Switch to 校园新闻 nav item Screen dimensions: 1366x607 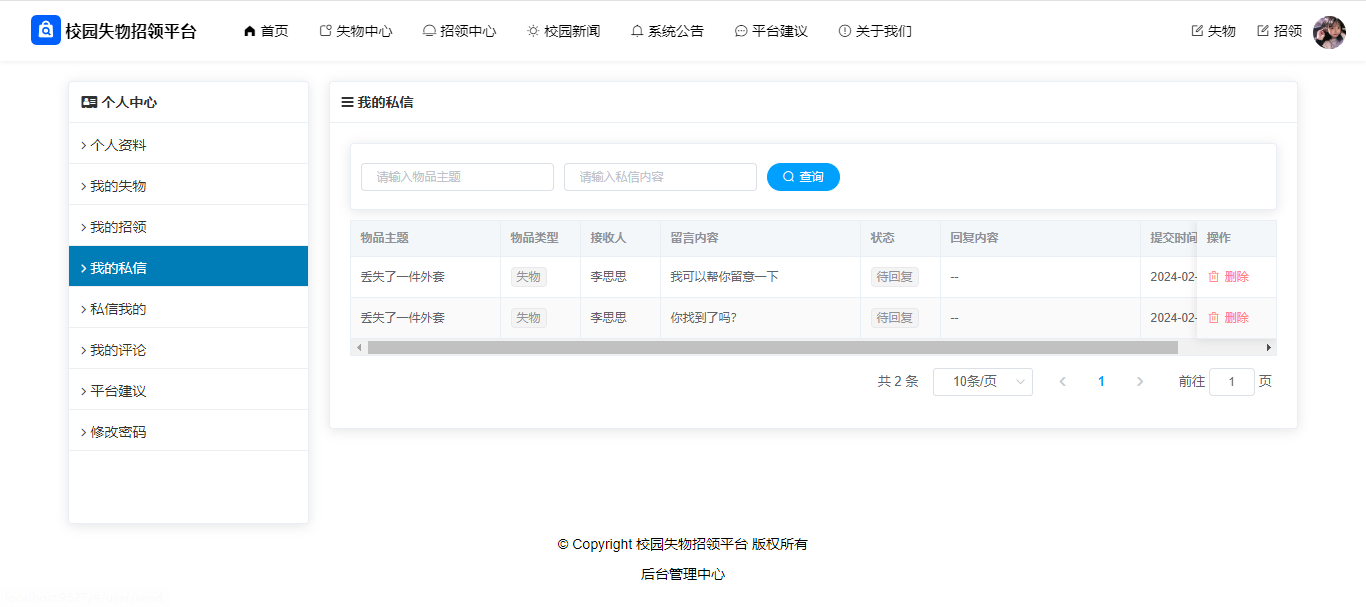(x=564, y=31)
